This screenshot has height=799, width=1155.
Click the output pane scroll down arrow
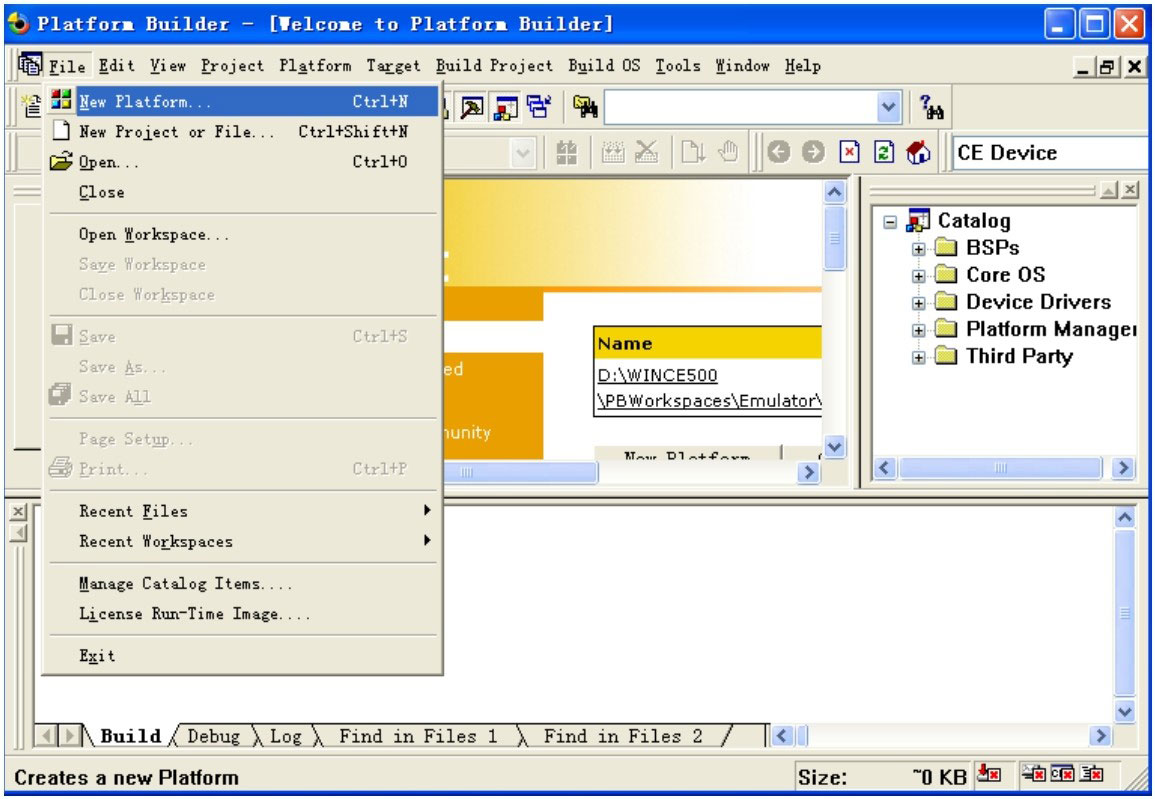[x=1126, y=711]
